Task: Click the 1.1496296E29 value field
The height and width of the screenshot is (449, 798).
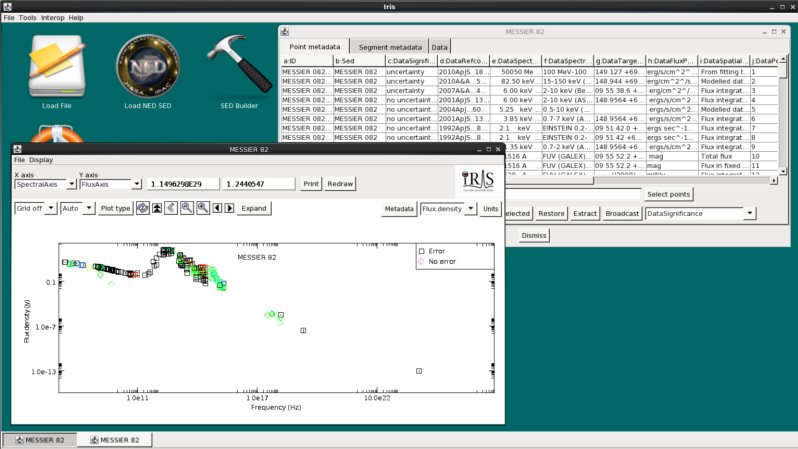Action: 183,184
